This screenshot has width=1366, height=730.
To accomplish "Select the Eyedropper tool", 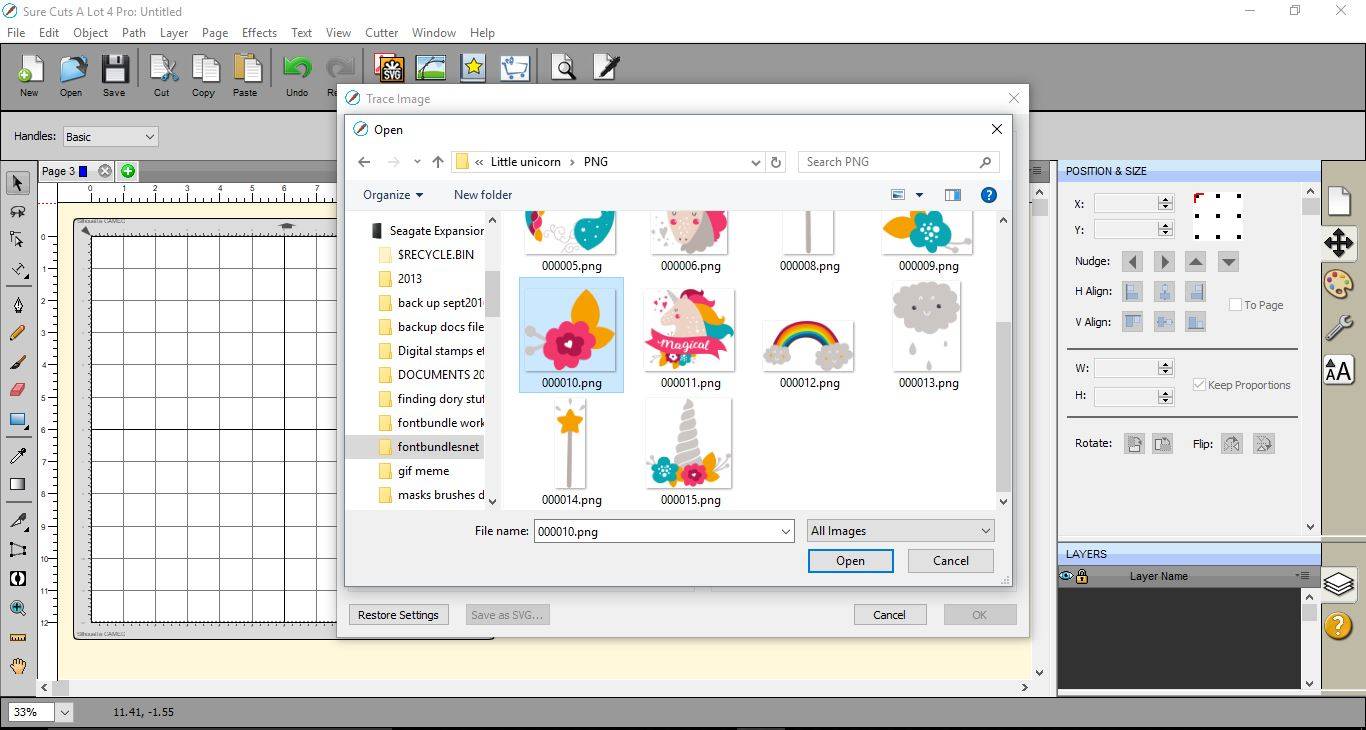I will coord(17,456).
